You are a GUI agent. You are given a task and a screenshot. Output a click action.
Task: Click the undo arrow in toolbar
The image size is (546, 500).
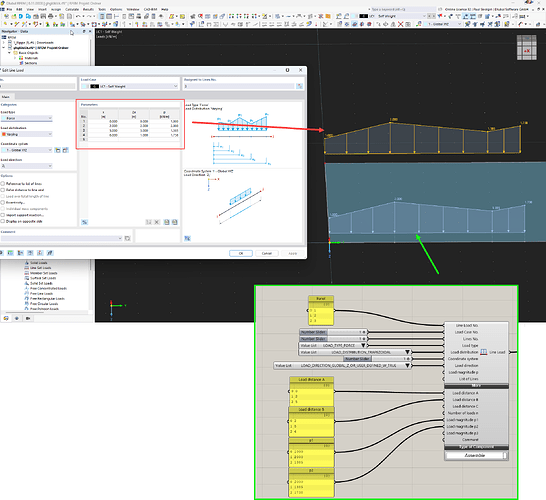point(78,16)
